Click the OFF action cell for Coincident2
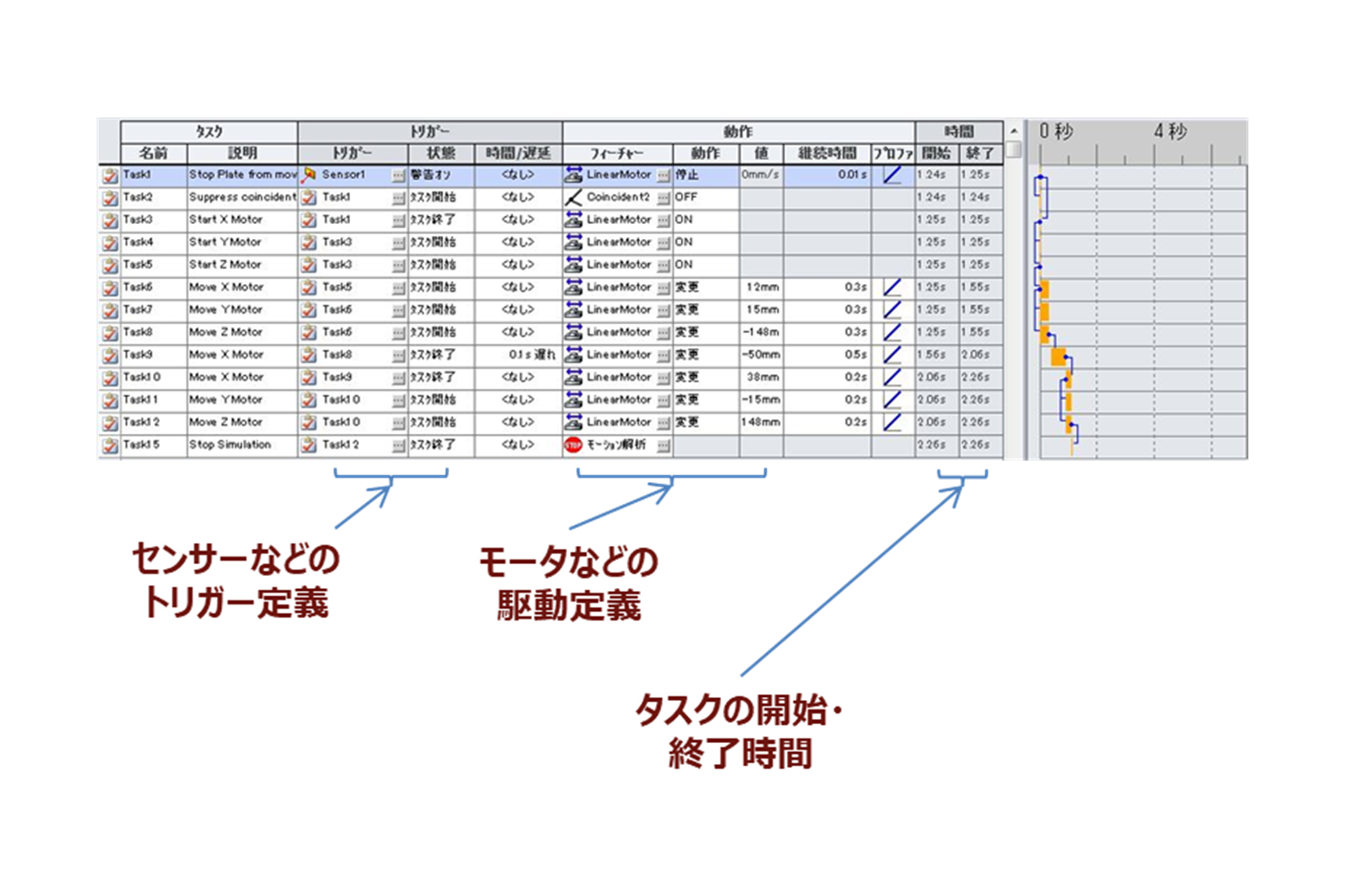Screen dimensions: 1345x896 (x=705, y=197)
